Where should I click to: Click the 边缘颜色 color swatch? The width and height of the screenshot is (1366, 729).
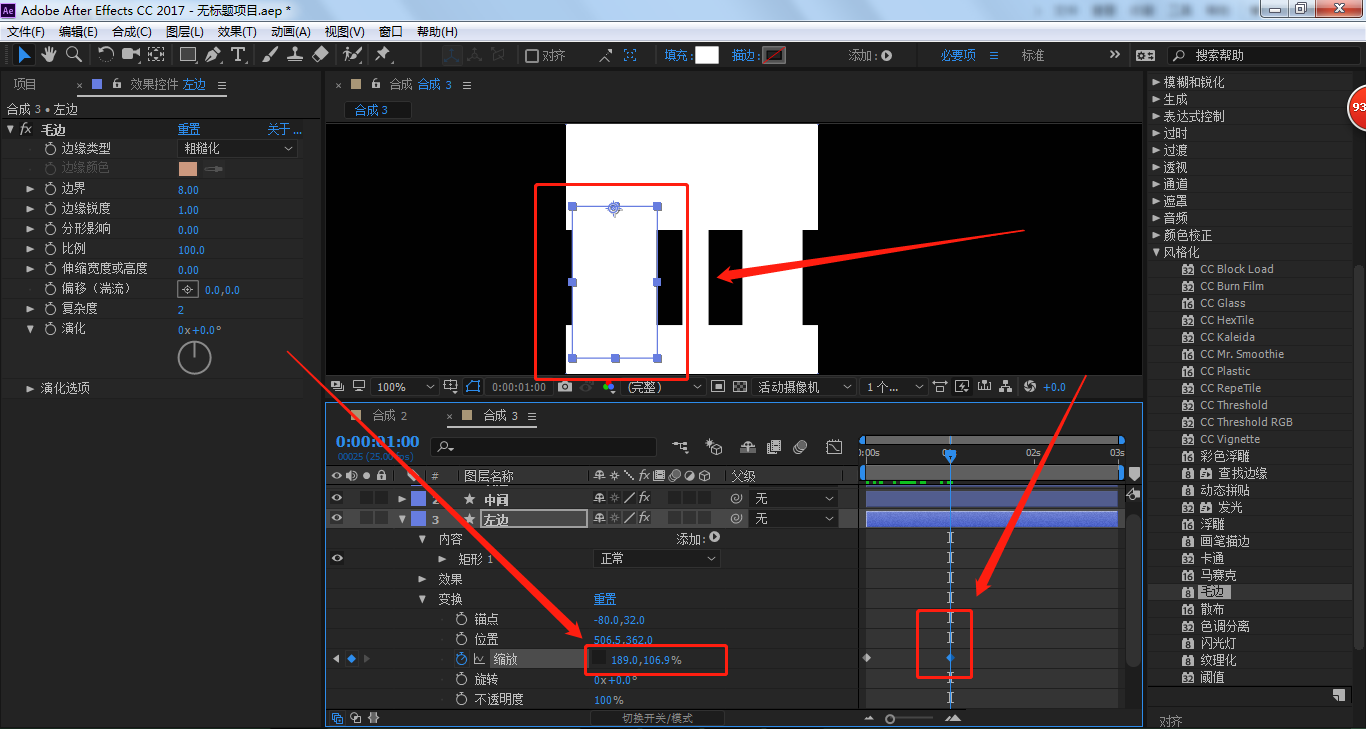coord(188,168)
